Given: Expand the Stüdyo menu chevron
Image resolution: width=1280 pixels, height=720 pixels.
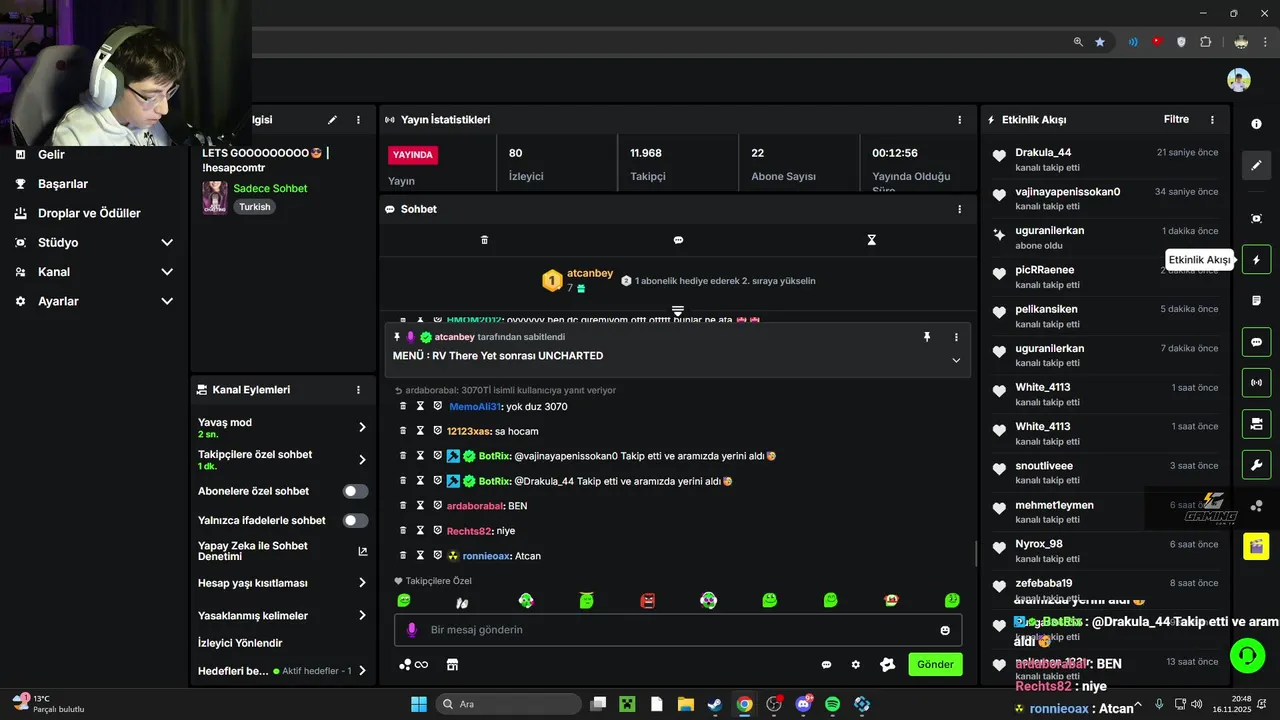Looking at the screenshot, I should pyautogui.click(x=167, y=242).
